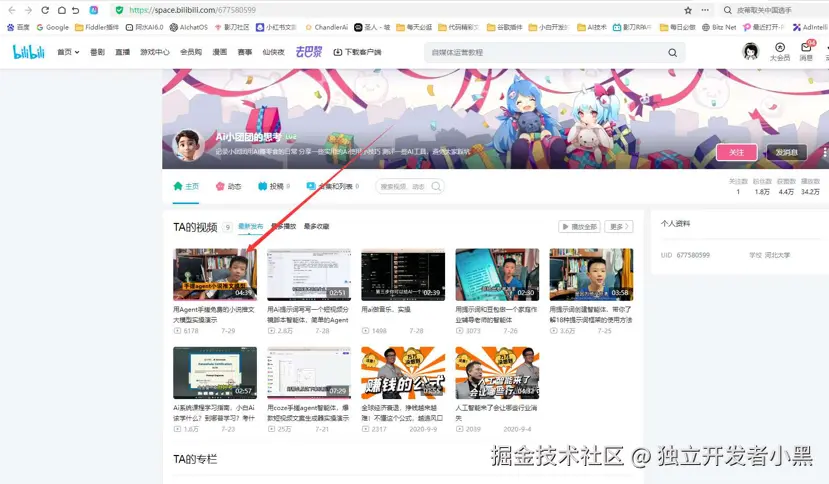Image resolution: width=829 pixels, height=484 pixels.
Task: Click the bilibili logo
Action: point(28,51)
